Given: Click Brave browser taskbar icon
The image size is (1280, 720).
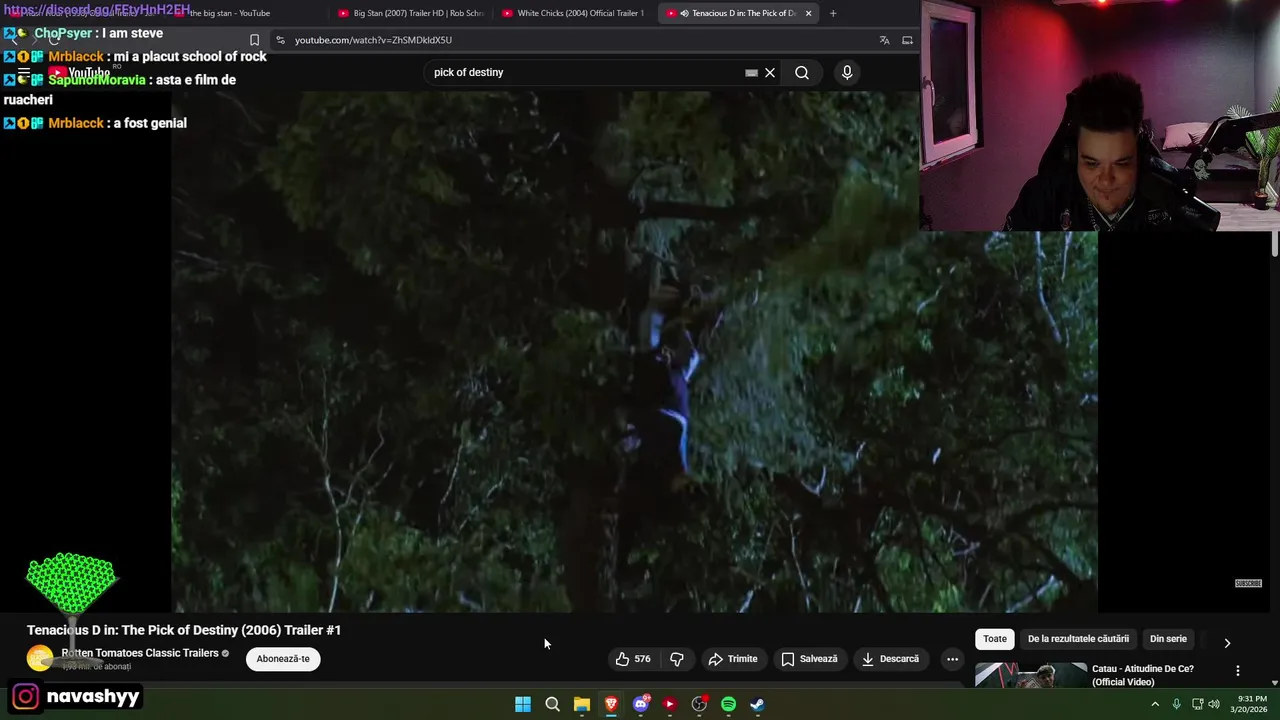Looking at the screenshot, I should 611,704.
